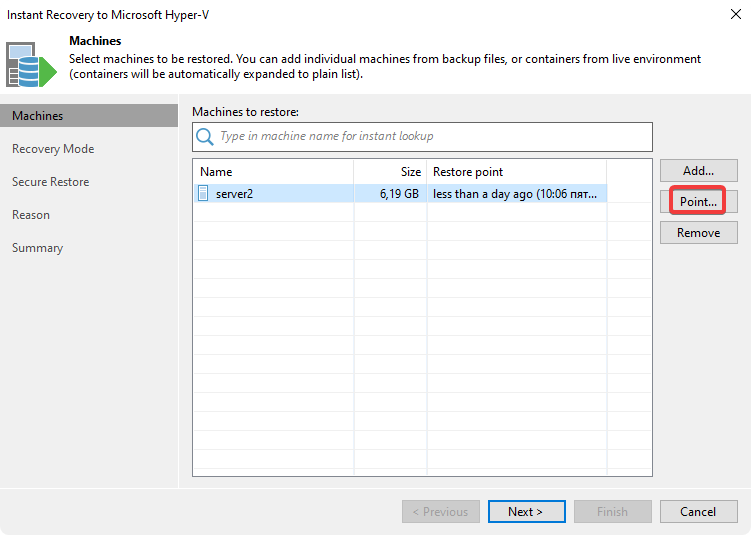Click the server2 machine icon in the list
Image resolution: width=751 pixels, height=535 pixels.
click(203, 194)
